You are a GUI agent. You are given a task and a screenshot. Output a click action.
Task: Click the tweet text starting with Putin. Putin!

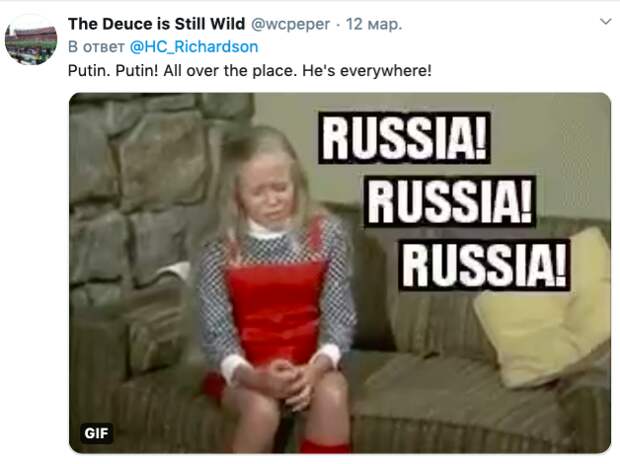(250, 71)
